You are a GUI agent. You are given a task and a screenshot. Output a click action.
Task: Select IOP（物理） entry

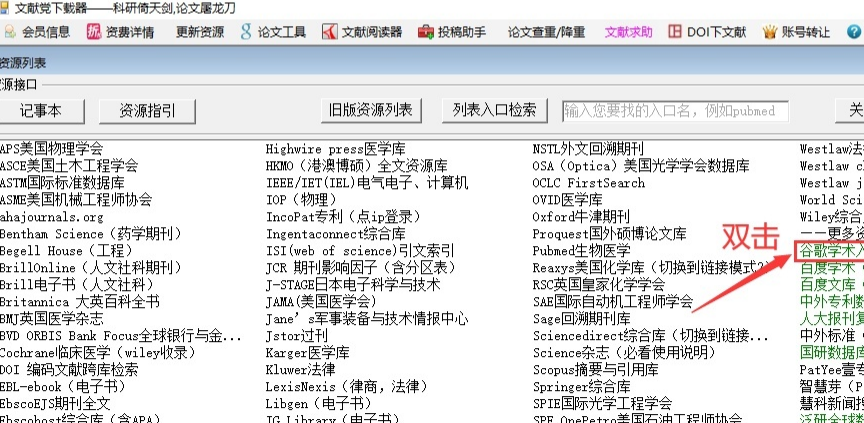301,199
